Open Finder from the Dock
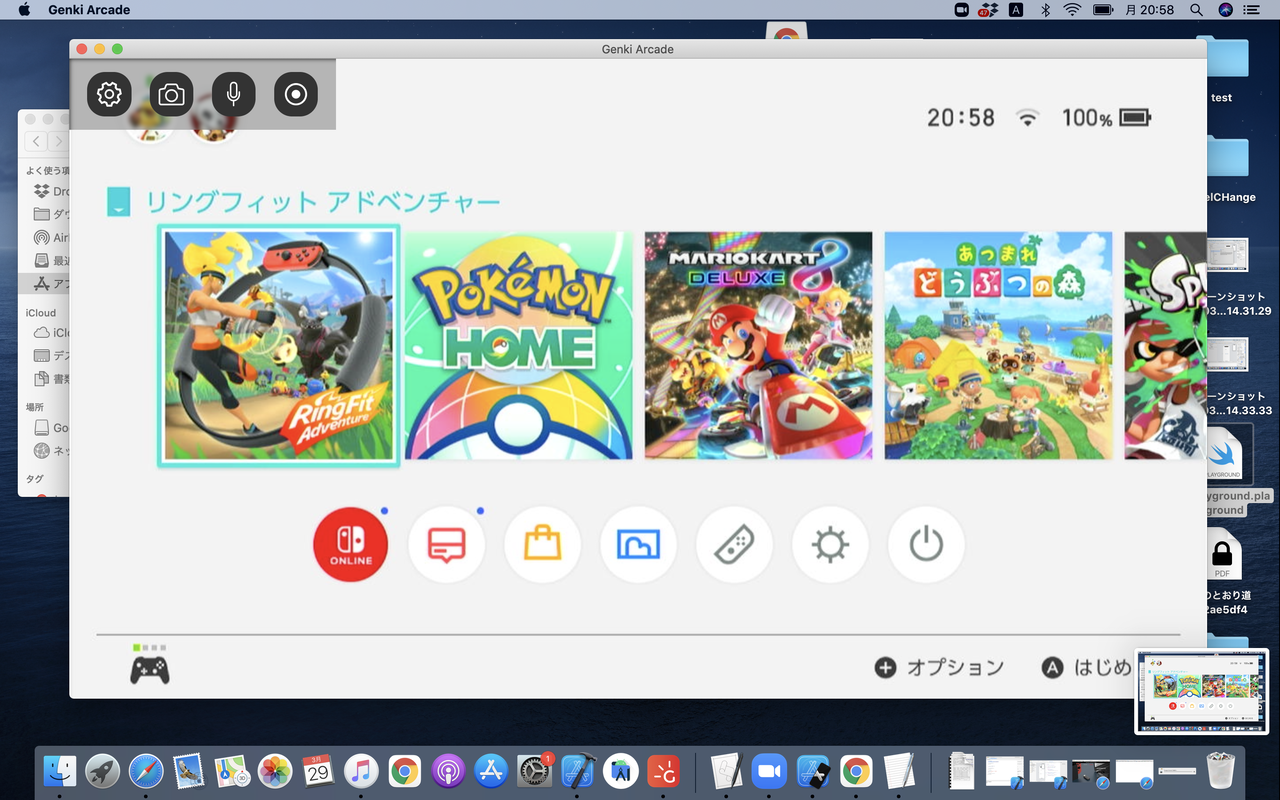 pyautogui.click(x=60, y=770)
